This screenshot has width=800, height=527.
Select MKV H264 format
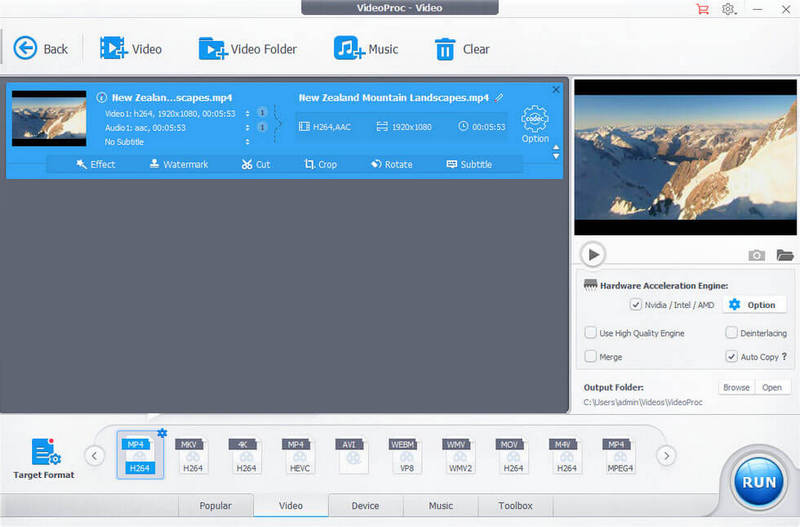pyautogui.click(x=192, y=455)
